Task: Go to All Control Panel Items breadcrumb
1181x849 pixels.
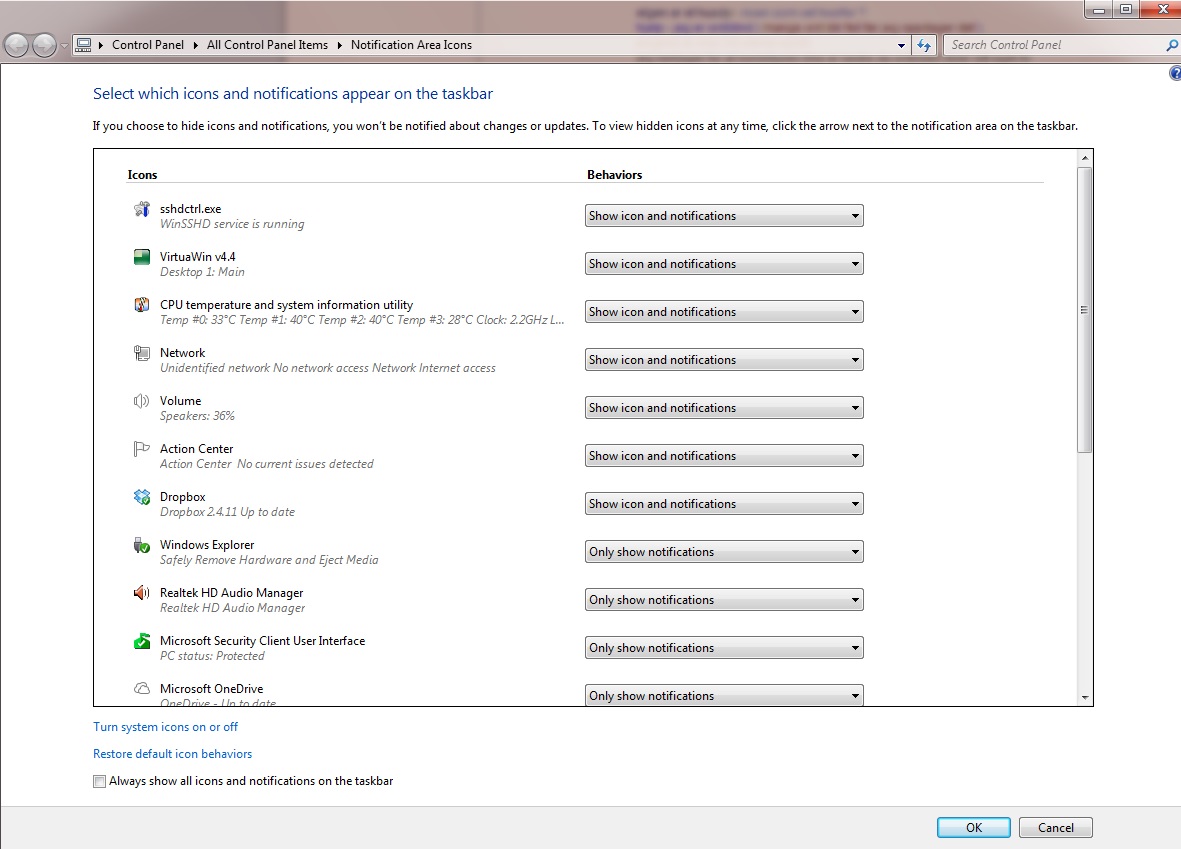Action: [267, 45]
